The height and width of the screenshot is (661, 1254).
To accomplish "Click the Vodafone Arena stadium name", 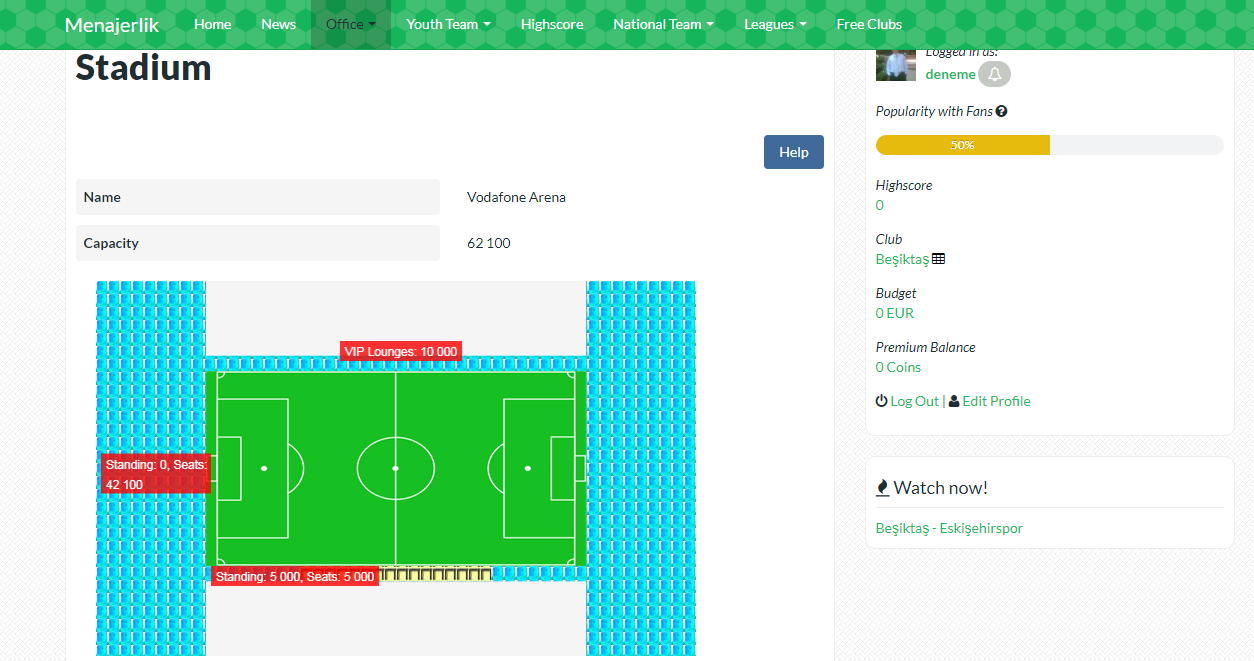I will pyautogui.click(x=516, y=197).
